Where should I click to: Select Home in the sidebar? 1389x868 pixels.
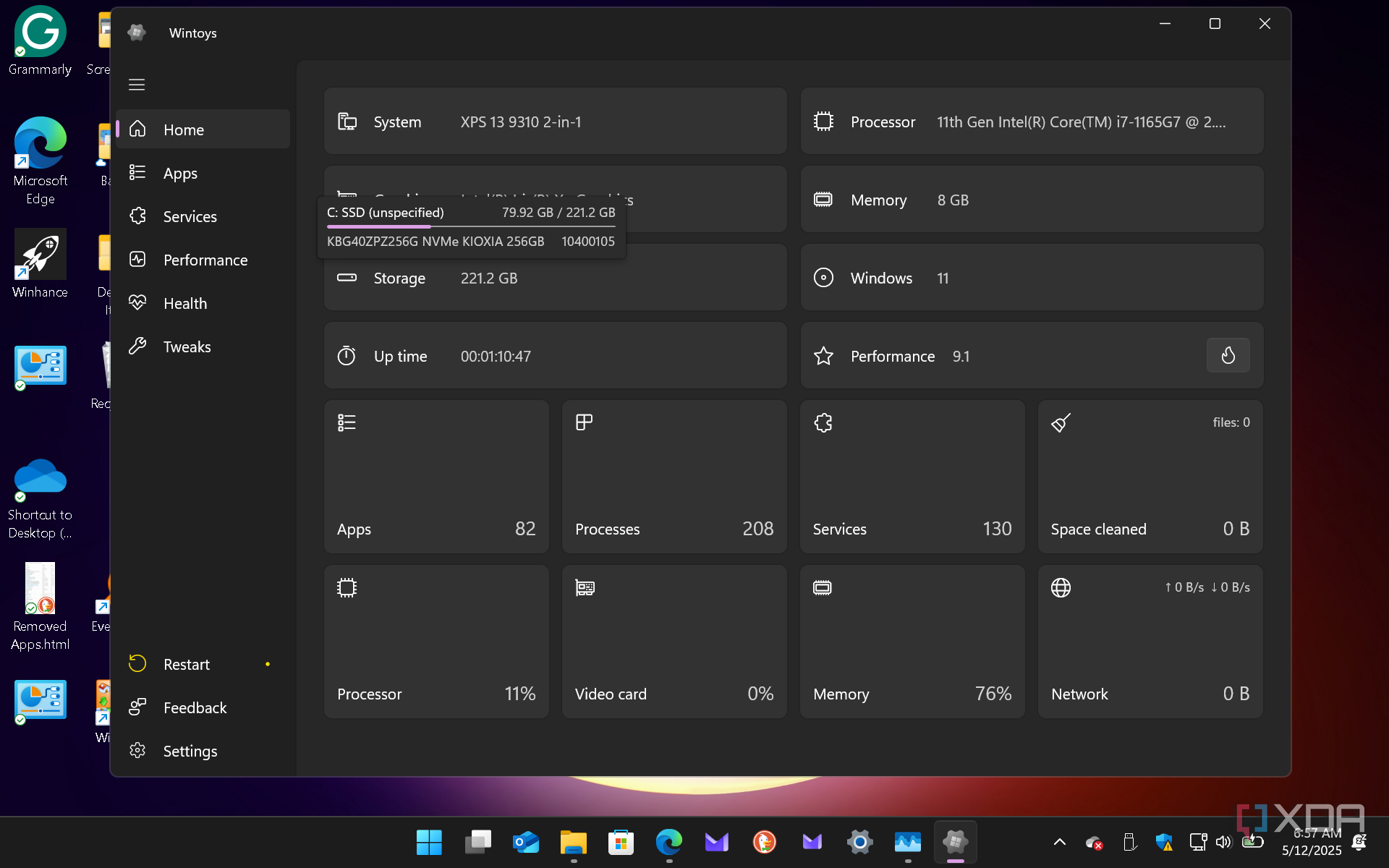[203, 129]
